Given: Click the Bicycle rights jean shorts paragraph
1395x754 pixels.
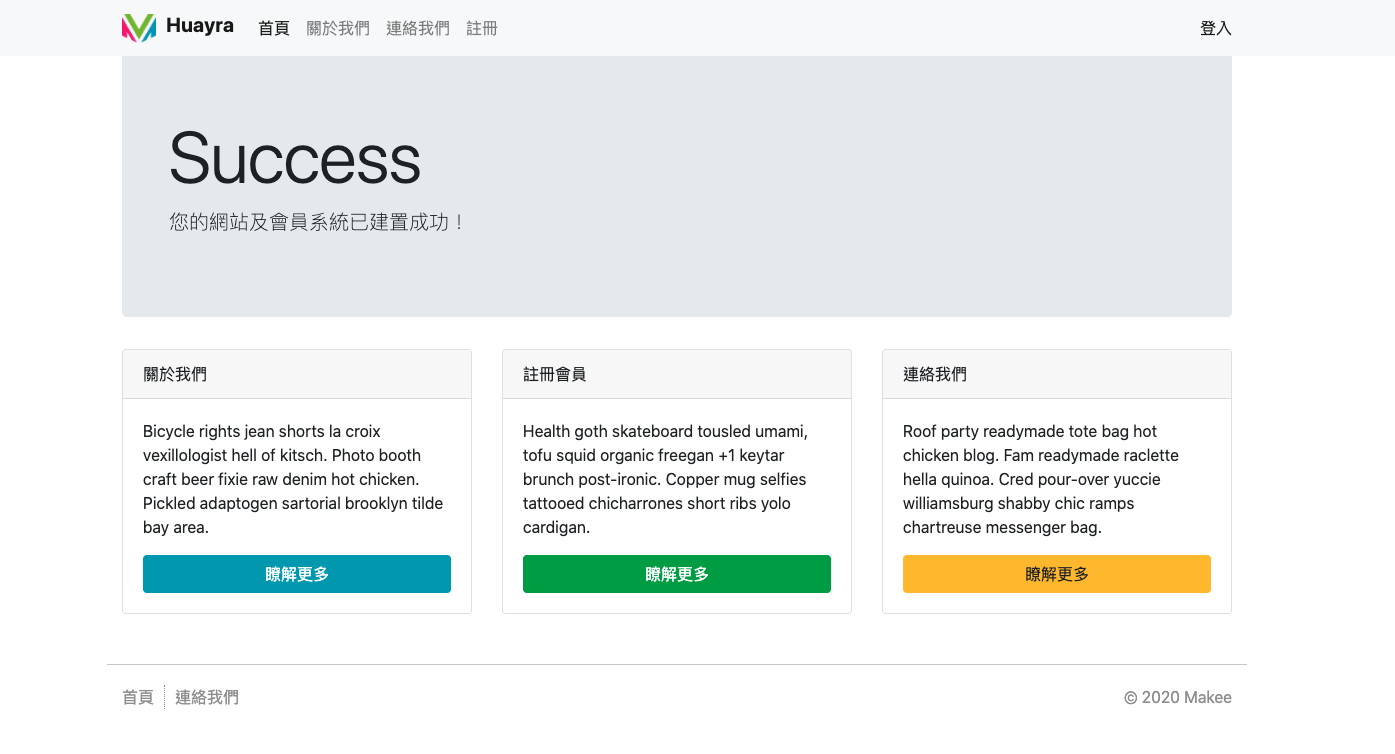Looking at the screenshot, I should (295, 479).
